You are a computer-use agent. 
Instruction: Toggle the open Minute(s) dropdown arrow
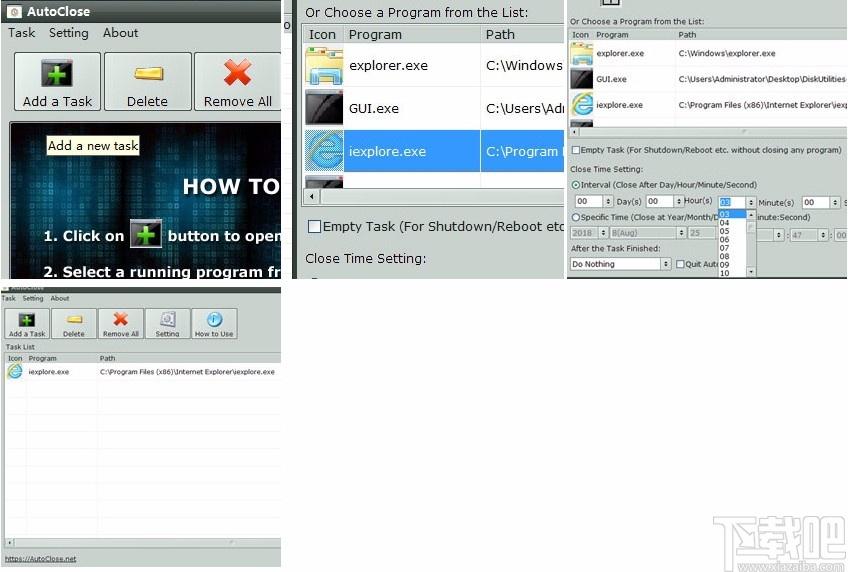pos(751,202)
